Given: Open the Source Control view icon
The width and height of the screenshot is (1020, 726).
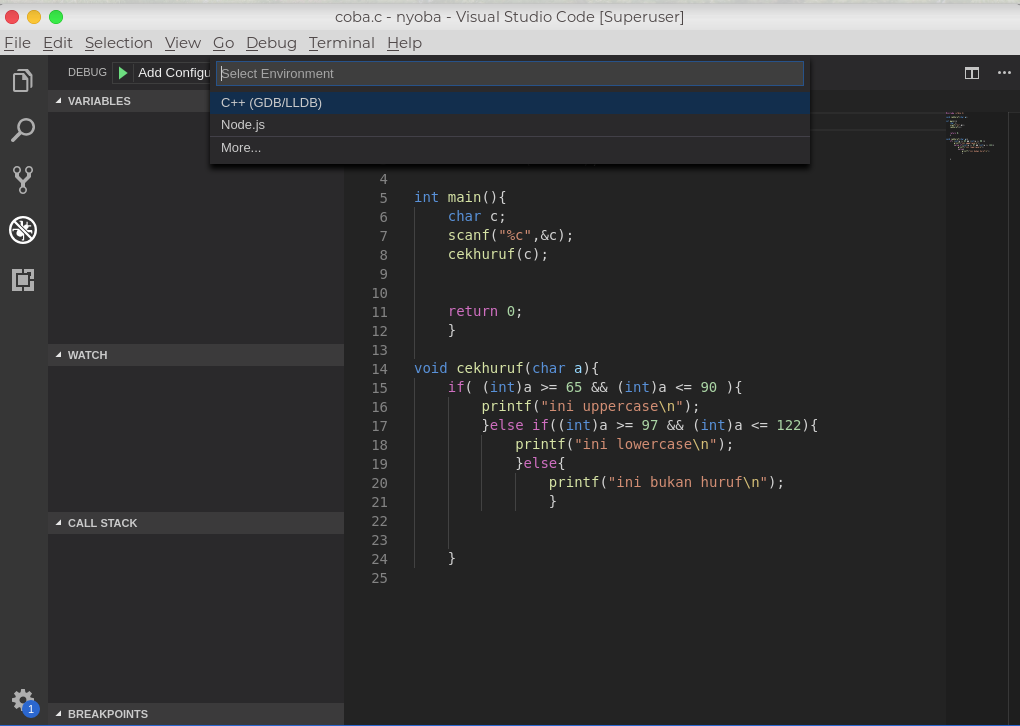Looking at the screenshot, I should point(23,180).
